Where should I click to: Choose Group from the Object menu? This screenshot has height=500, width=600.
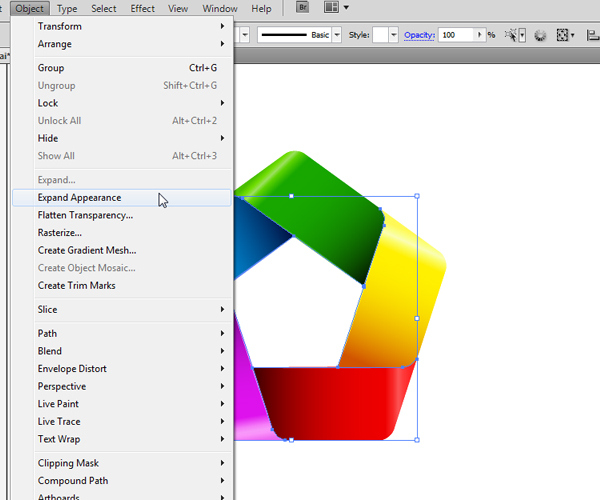click(122, 68)
